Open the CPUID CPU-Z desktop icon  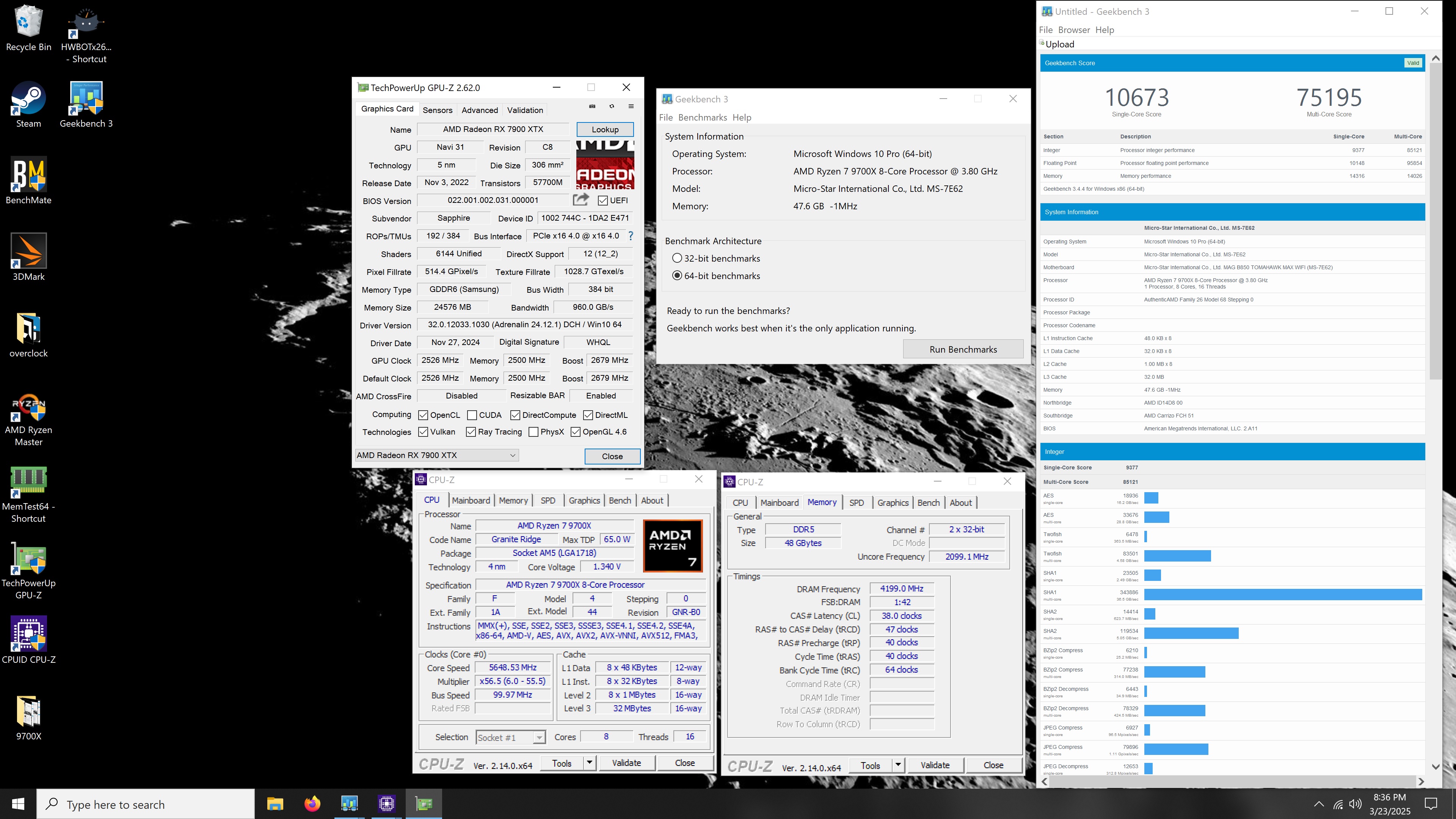[x=28, y=640]
